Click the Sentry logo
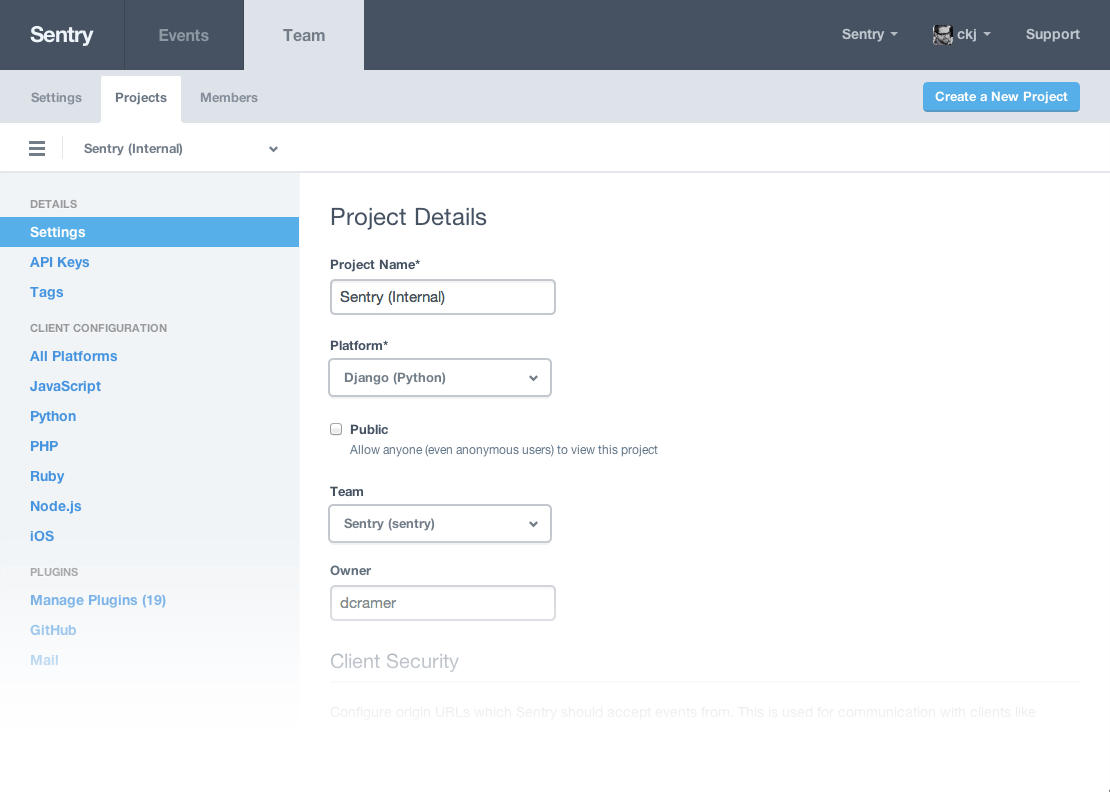Image resolution: width=1110 pixels, height=792 pixels. [61, 35]
